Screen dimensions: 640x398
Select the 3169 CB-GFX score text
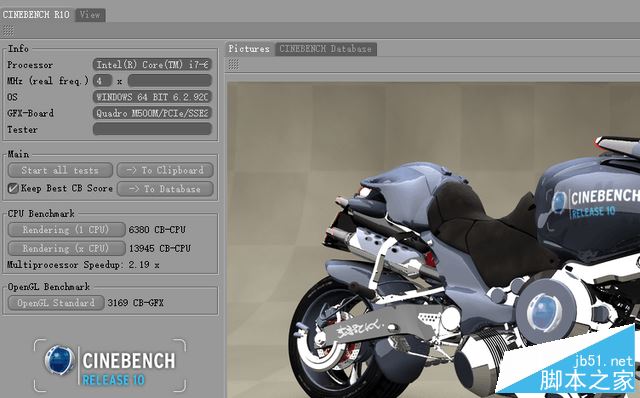[x=136, y=303]
